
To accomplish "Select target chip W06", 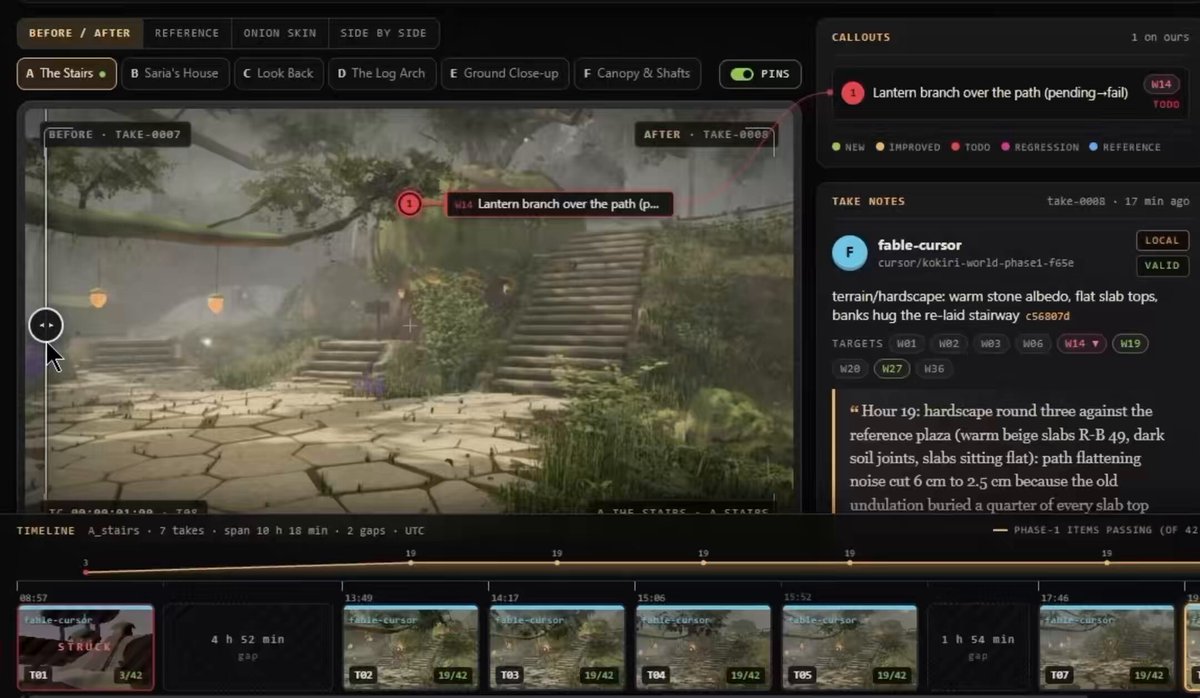I will coord(1032,343).
